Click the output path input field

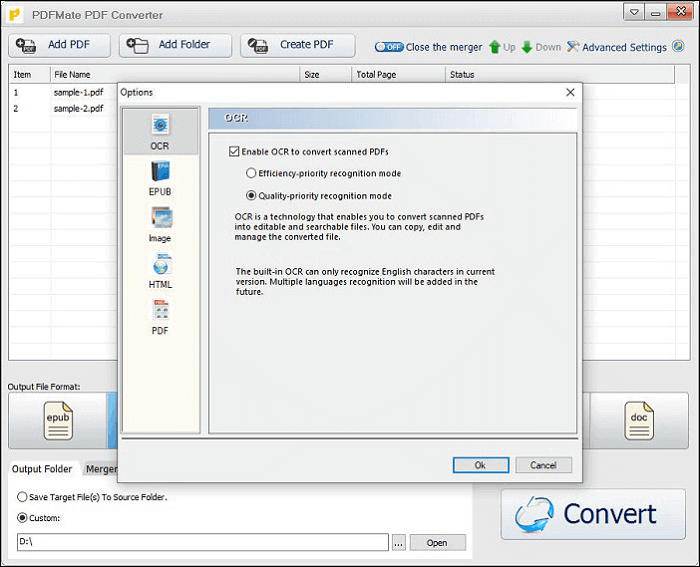click(203, 542)
